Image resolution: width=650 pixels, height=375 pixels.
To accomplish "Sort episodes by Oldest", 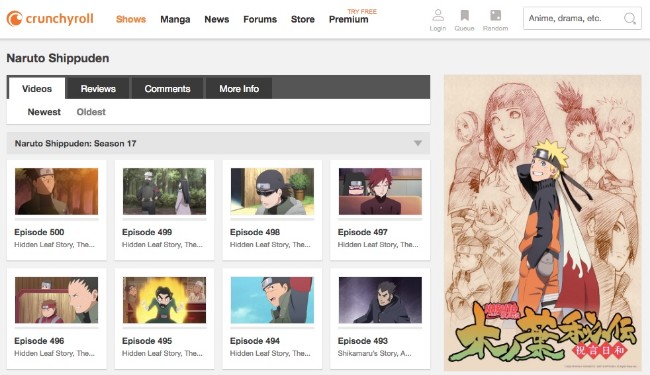I will [91, 112].
